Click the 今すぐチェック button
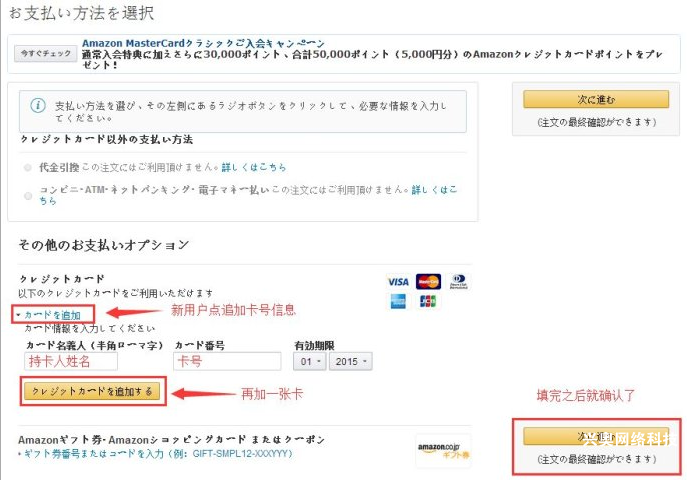This screenshot has width=687, height=480. pos(46,53)
